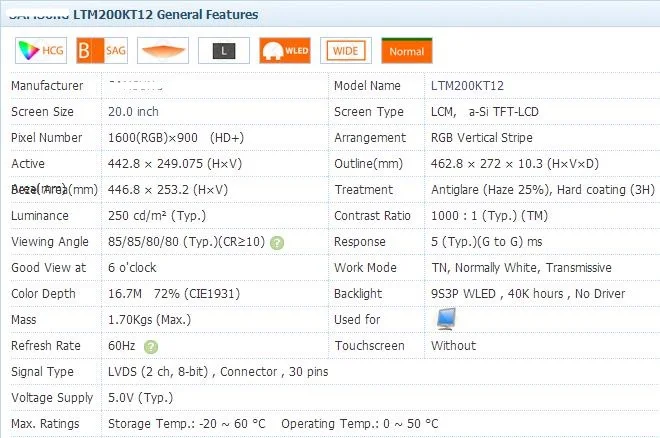Screen dimensions: 660x438
Task: Click the orange surface shape icon
Action: (163, 50)
